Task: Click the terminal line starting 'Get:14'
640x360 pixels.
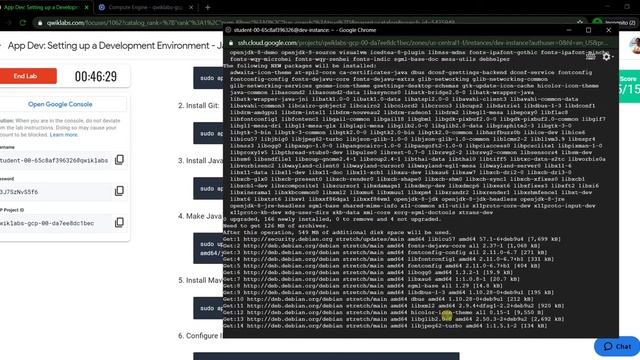Action: (385, 326)
